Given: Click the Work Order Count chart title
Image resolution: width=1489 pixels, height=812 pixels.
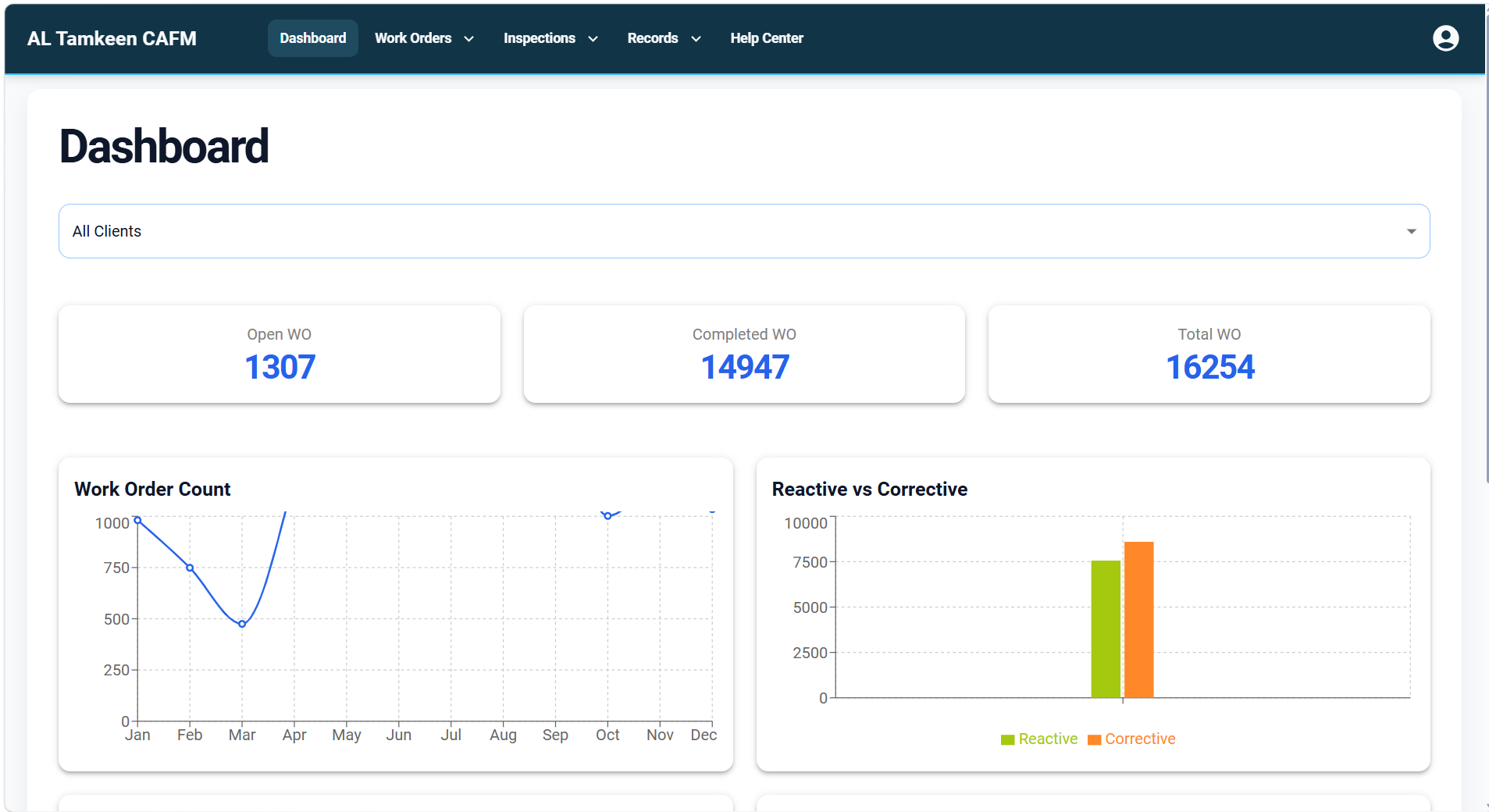Looking at the screenshot, I should (152, 489).
